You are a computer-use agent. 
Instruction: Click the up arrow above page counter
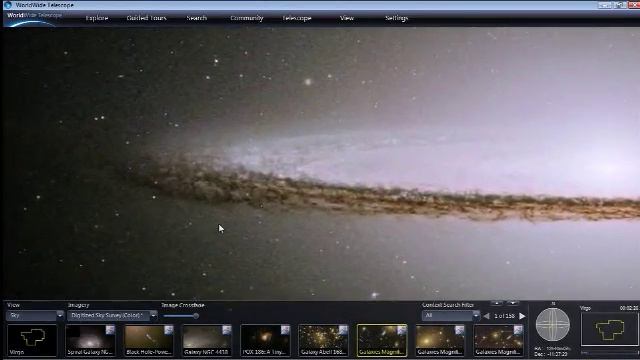(x=497, y=303)
